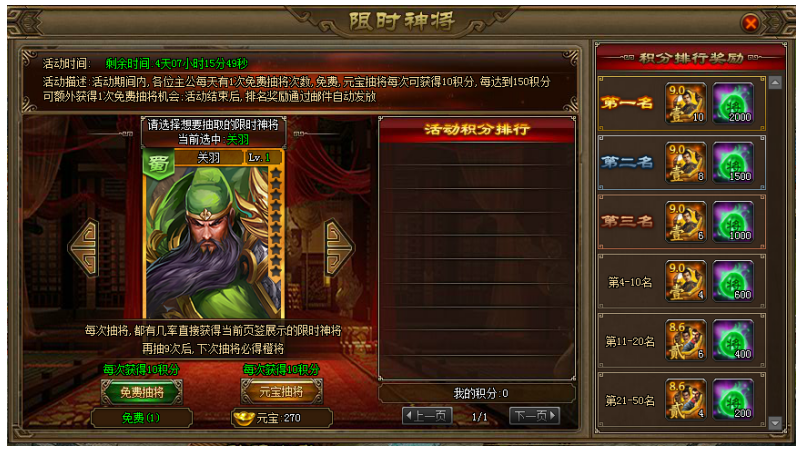Click first place 2000 soul orb icon
796x467 pixels.
point(733,103)
